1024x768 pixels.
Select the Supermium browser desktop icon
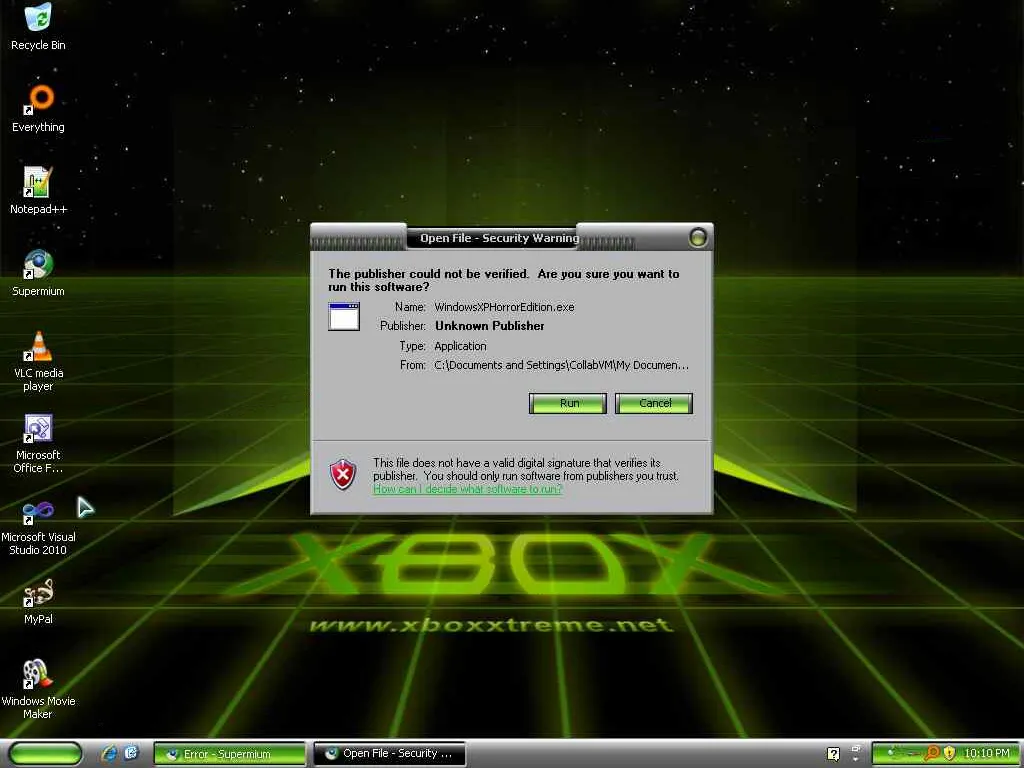(38, 273)
